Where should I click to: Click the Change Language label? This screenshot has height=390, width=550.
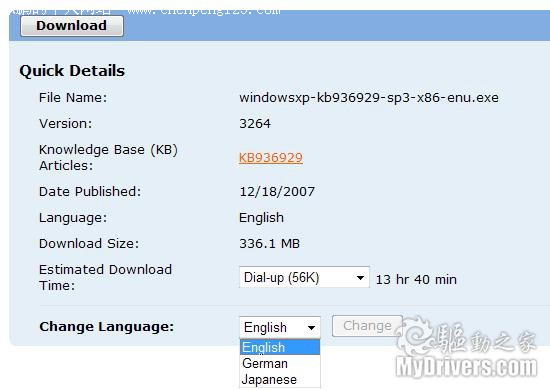[107, 327]
